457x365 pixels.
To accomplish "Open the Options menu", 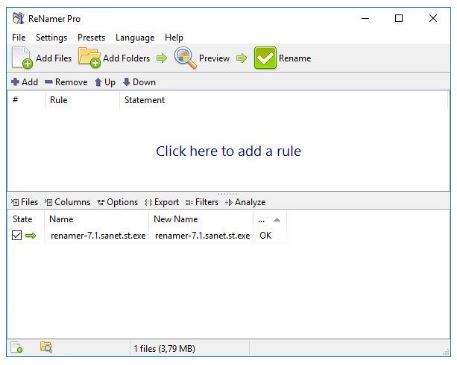I will tap(117, 202).
